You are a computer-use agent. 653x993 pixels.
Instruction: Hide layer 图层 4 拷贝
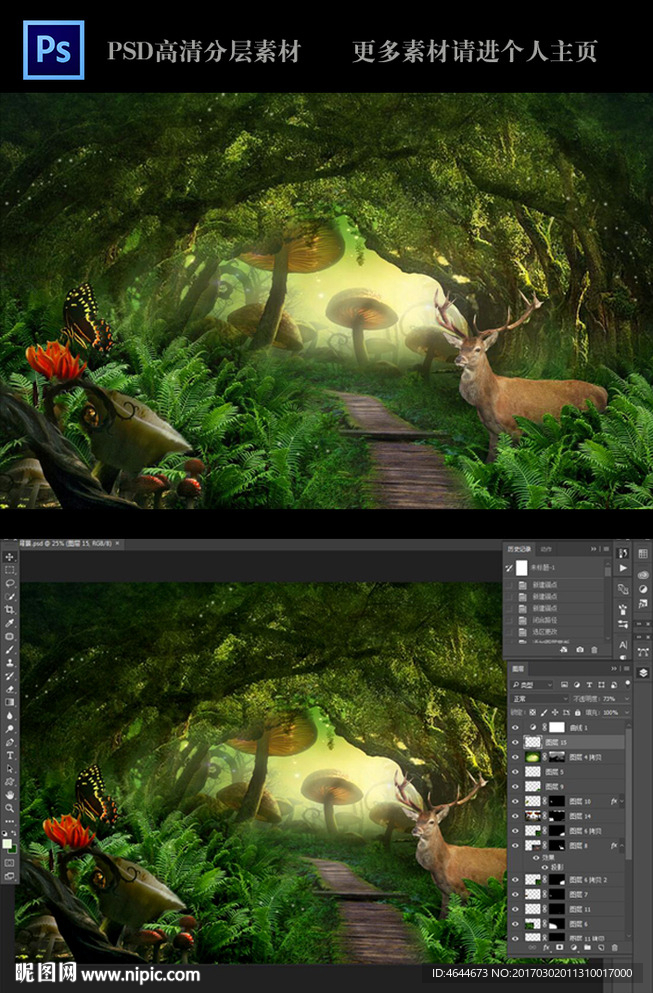(x=515, y=757)
